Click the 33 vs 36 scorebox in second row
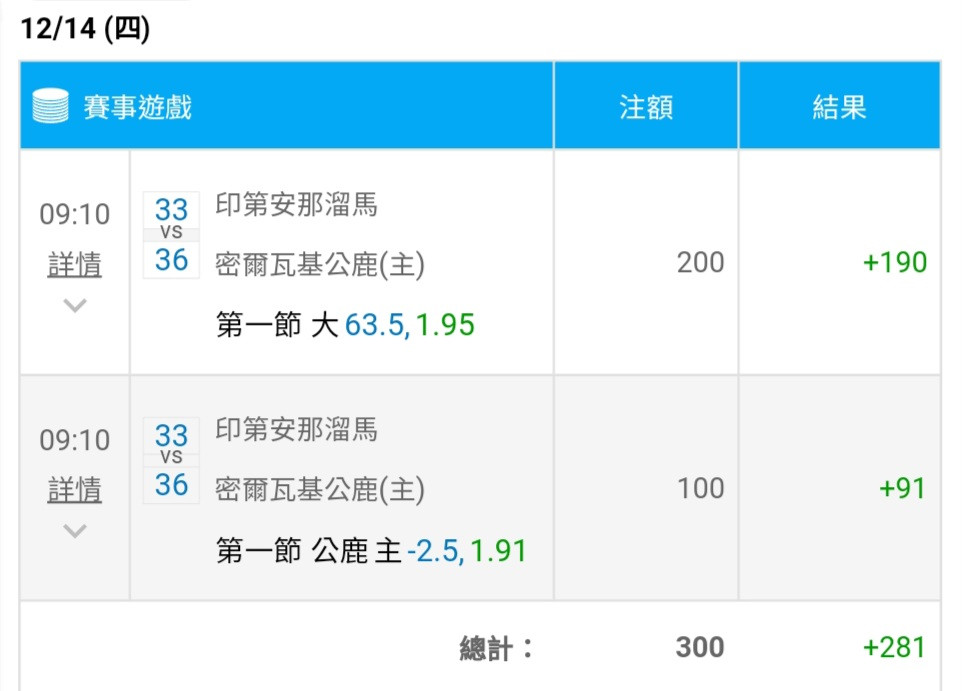This screenshot has width=962, height=691. [x=171, y=460]
